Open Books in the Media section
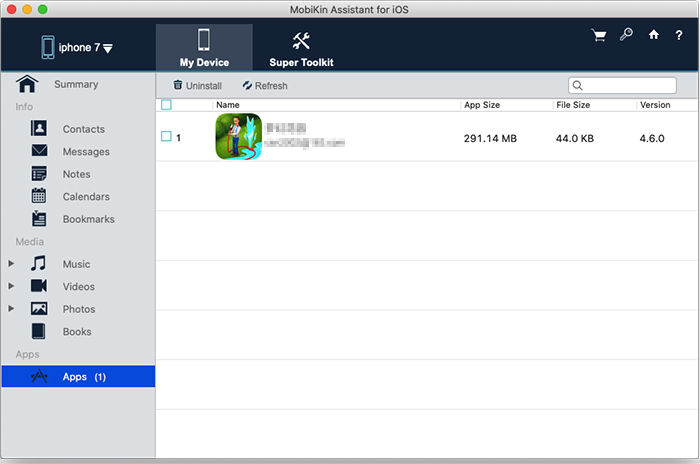This screenshot has height=464, width=700. pos(76,332)
